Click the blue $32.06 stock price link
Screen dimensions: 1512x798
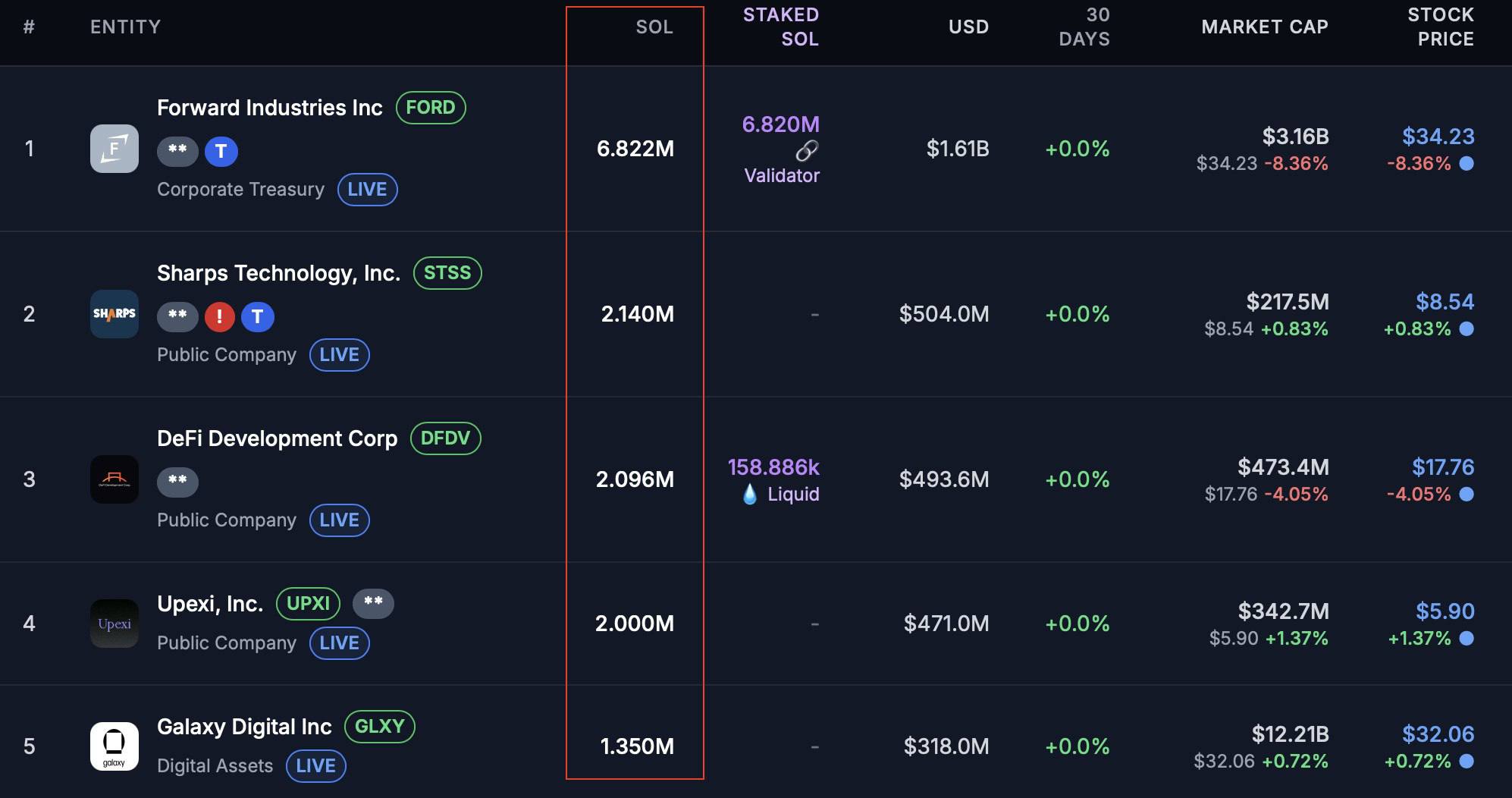tap(1438, 734)
